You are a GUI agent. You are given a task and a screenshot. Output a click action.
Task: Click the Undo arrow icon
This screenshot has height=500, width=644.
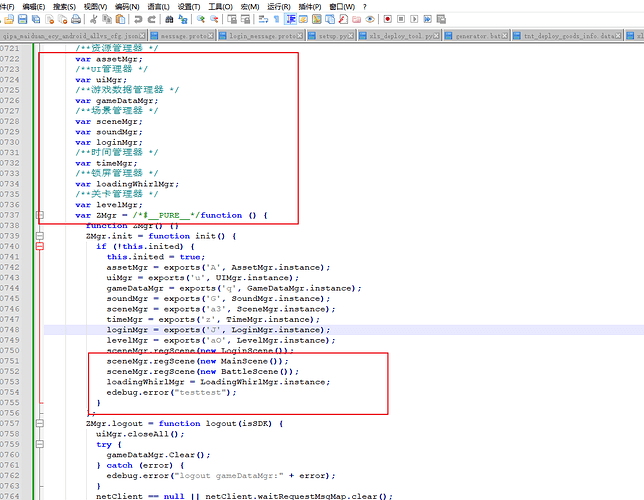(x=138, y=19)
